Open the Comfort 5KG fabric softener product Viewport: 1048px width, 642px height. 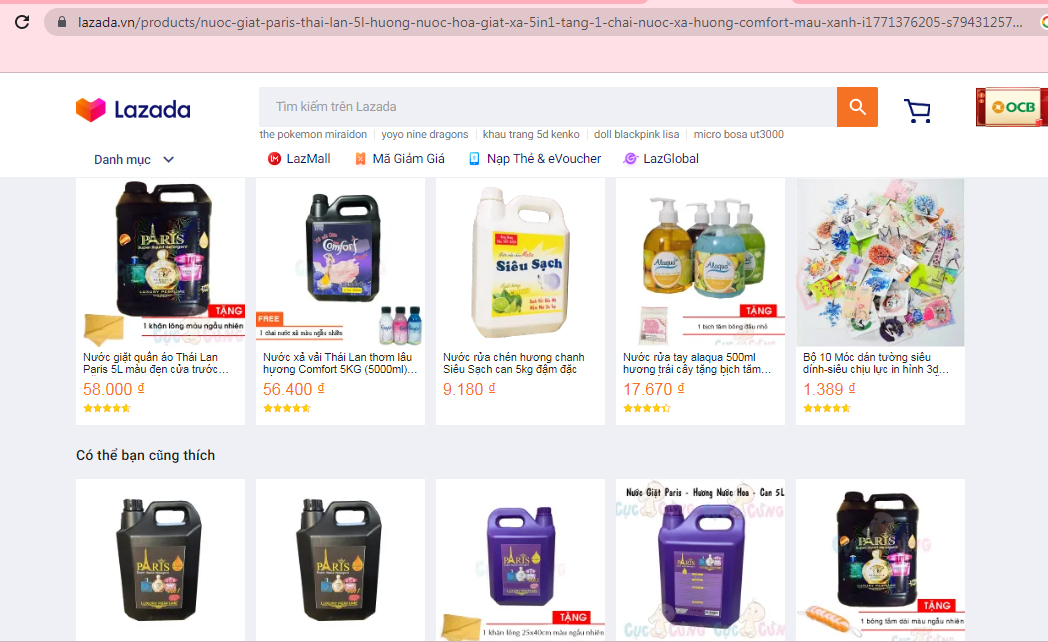tap(340, 301)
